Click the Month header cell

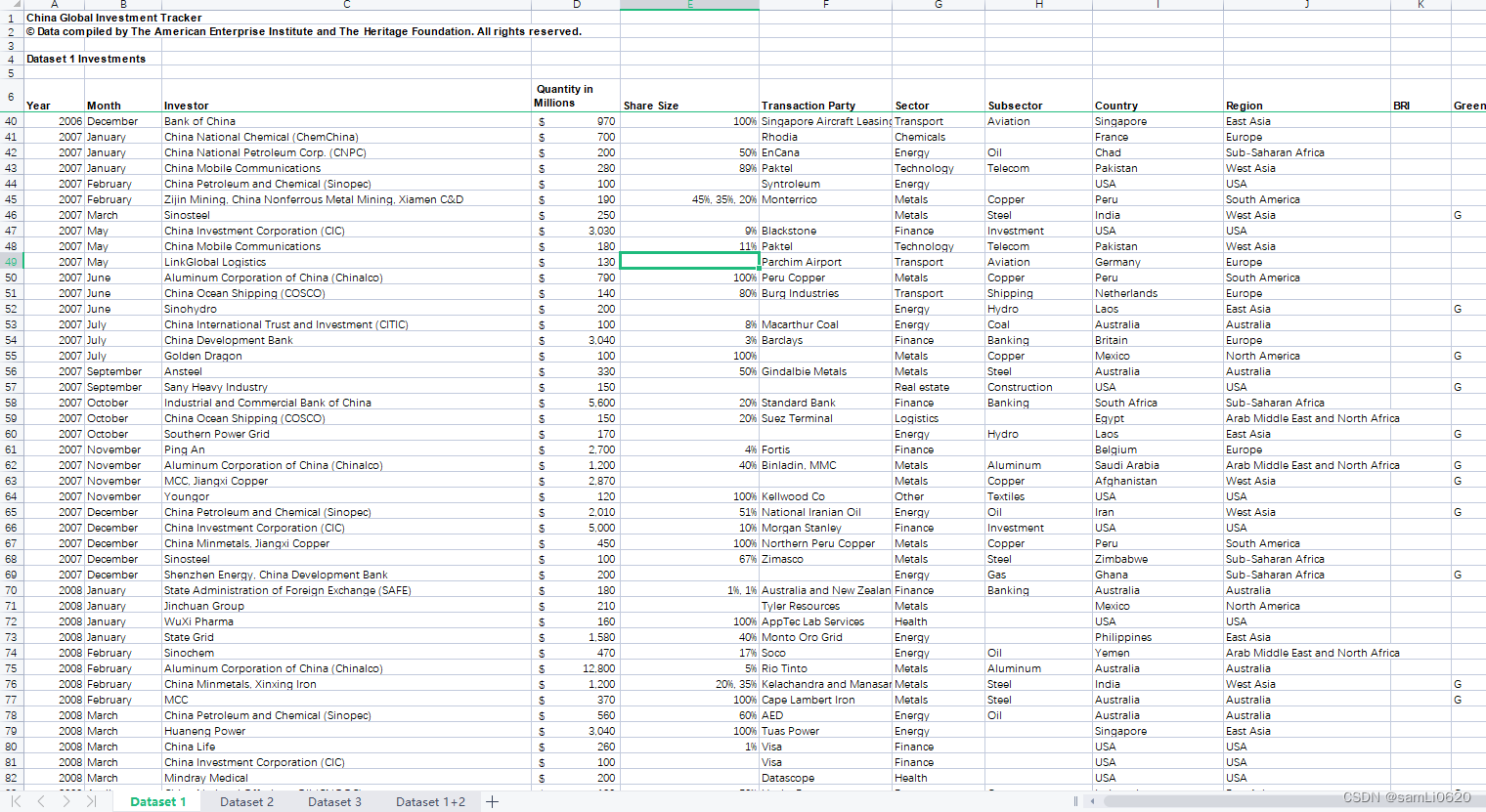[123, 96]
